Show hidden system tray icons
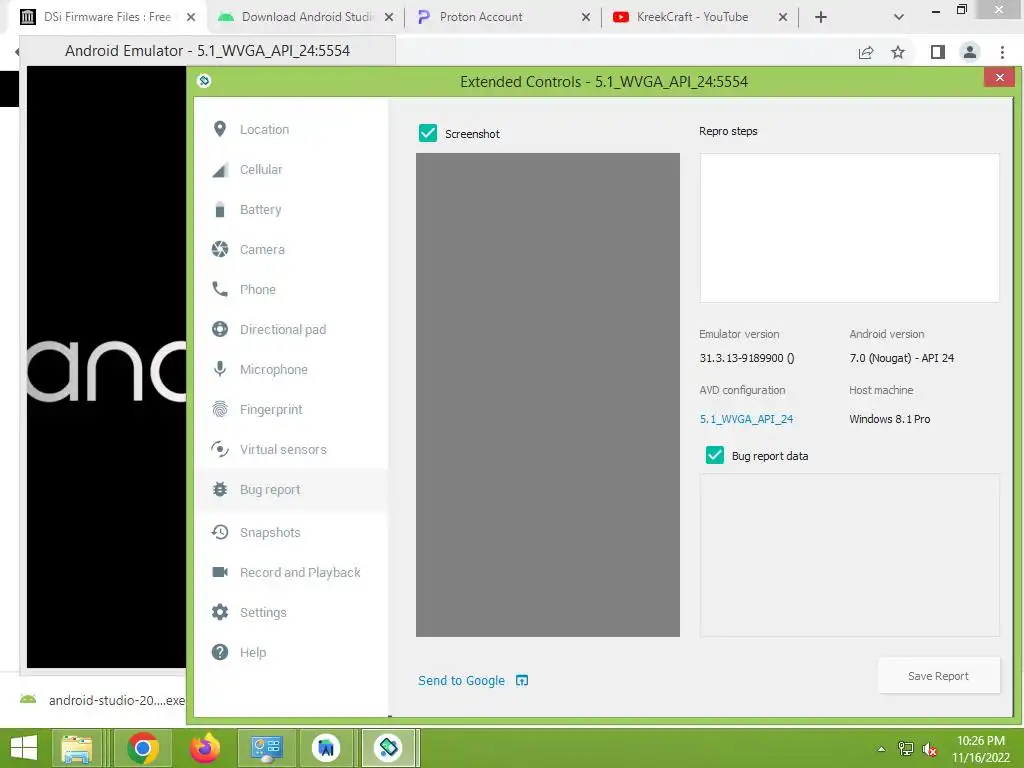This screenshot has width=1024, height=768. (881, 749)
